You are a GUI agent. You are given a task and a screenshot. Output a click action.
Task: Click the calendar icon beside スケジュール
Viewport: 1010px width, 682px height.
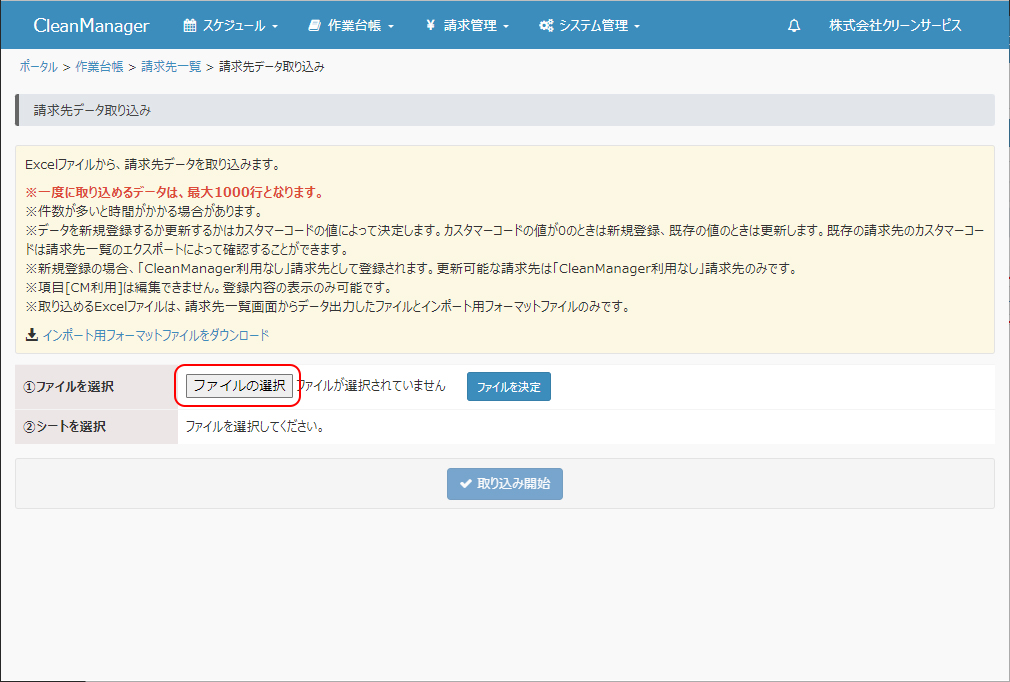click(190, 25)
